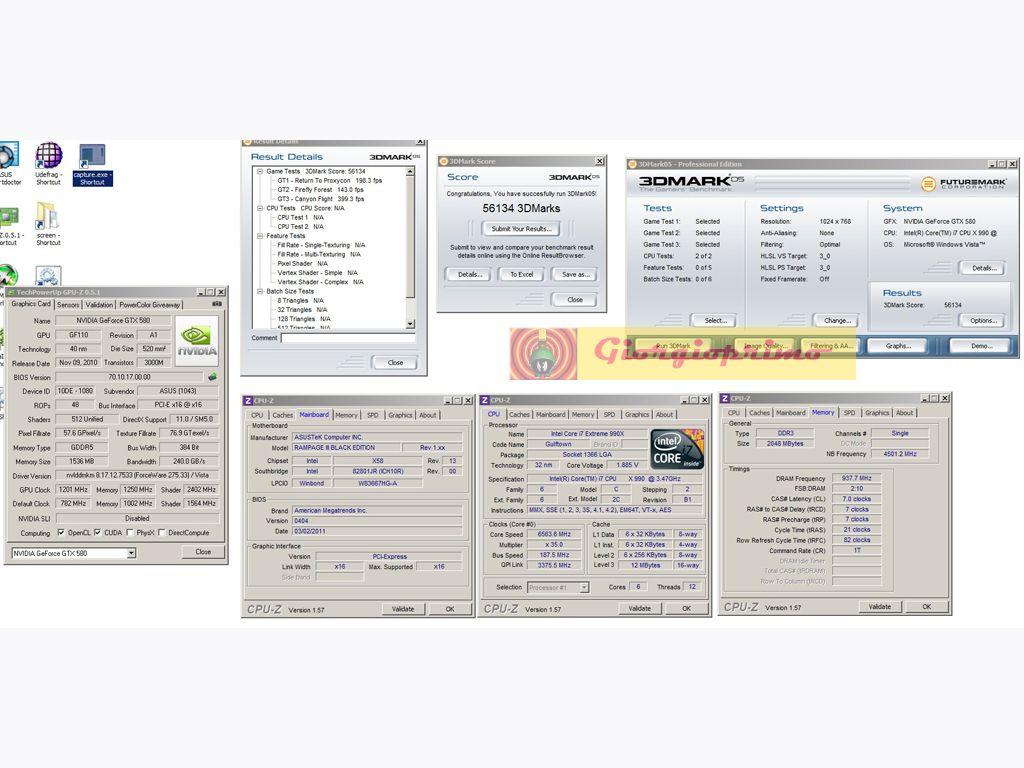Image resolution: width=1024 pixels, height=768 pixels.
Task: Click the 6563.6 MHz Core Speed value
Action: 554,534
